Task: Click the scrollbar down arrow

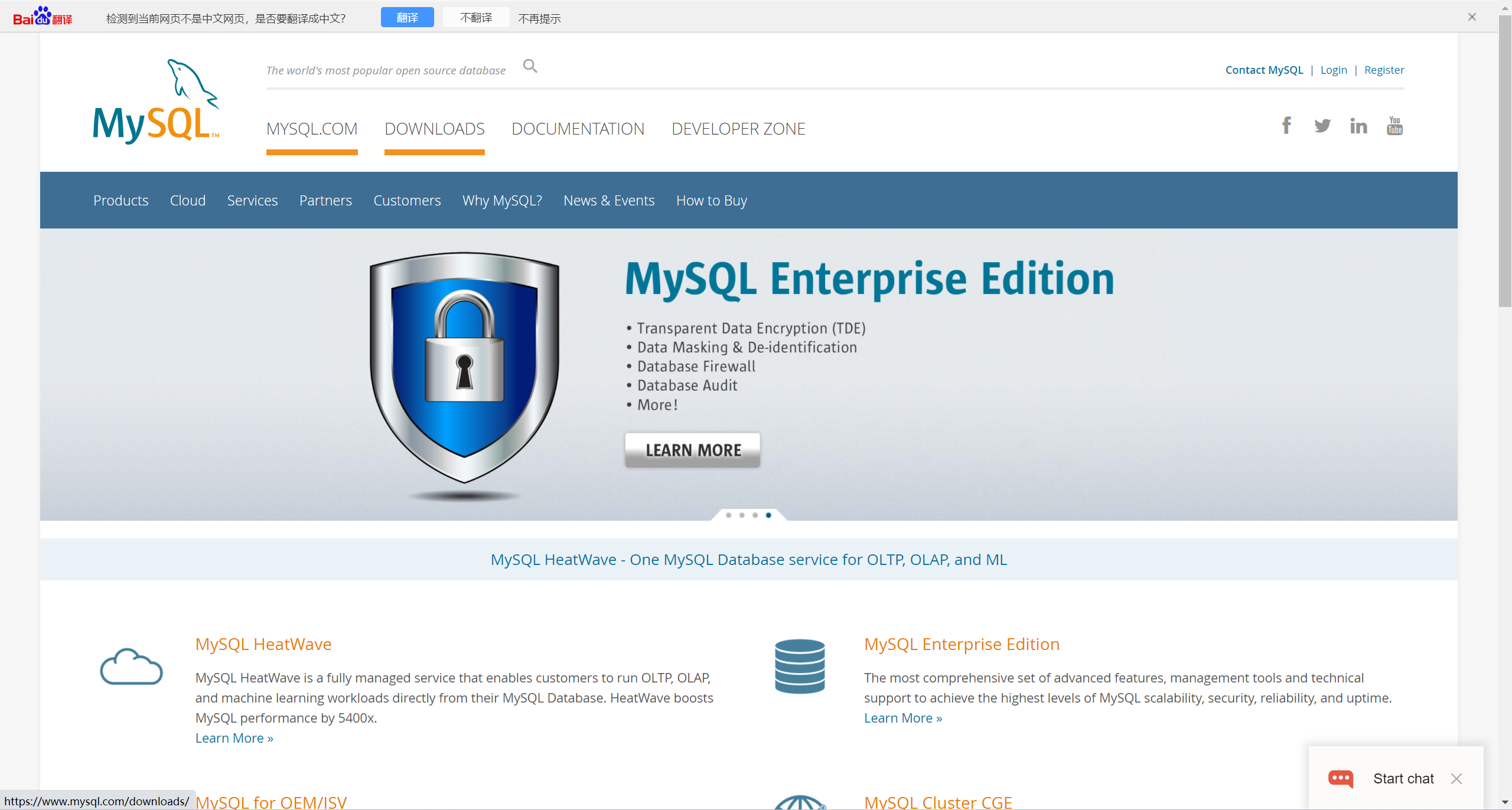Action: tap(1504, 803)
